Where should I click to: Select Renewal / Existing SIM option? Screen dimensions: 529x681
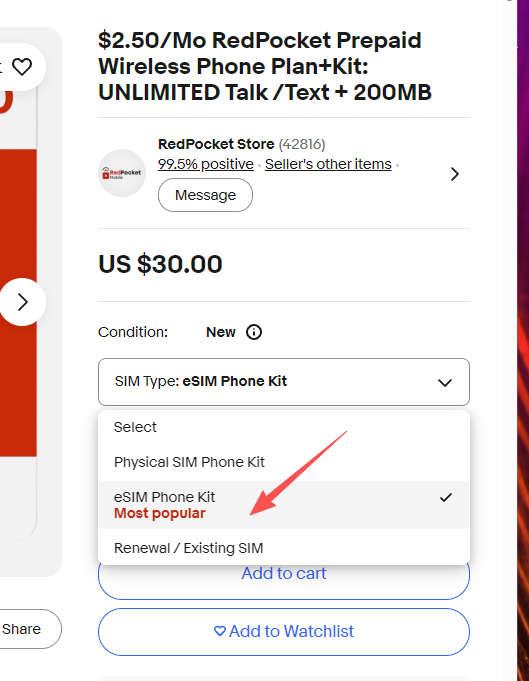point(284,548)
